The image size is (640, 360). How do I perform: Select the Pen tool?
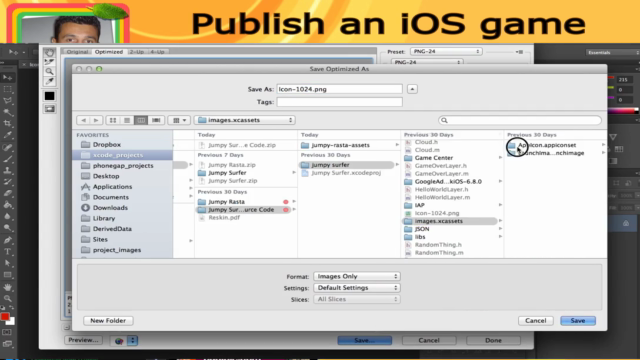point(7,240)
